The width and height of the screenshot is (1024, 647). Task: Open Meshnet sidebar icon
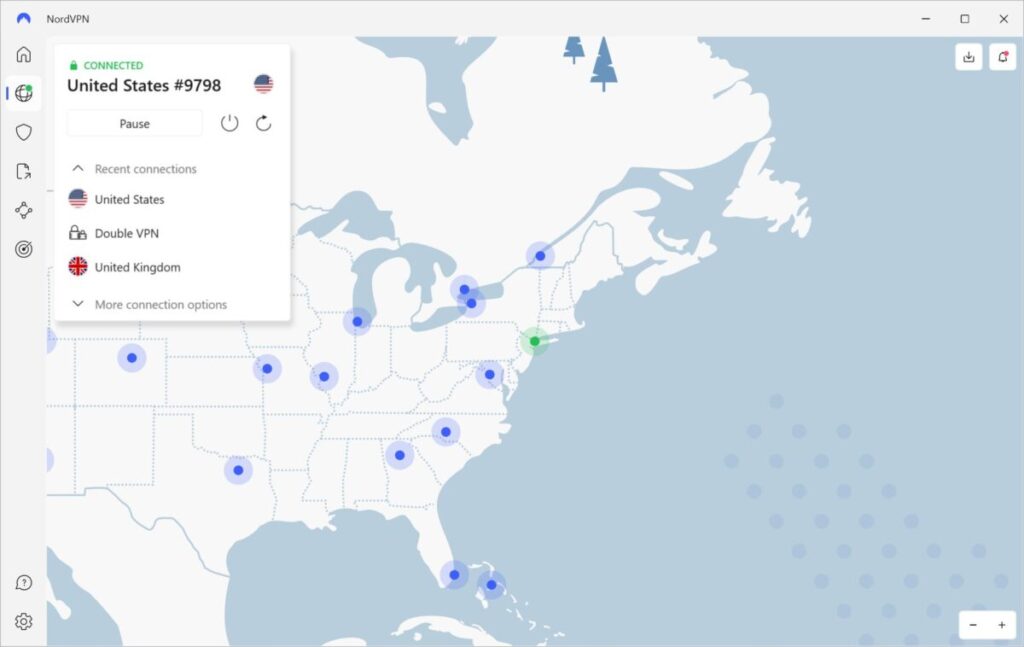[x=24, y=210]
